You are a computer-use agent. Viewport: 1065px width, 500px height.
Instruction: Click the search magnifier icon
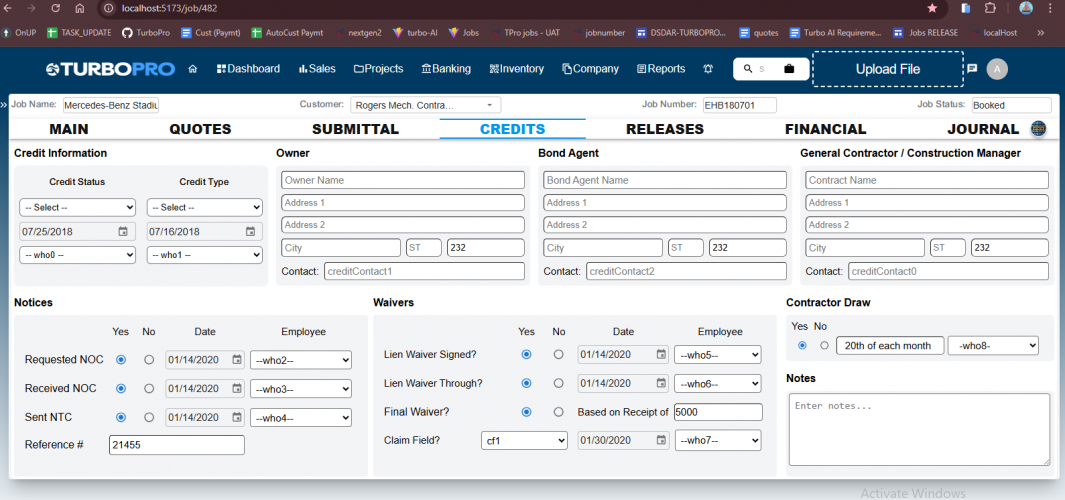pyautogui.click(x=748, y=69)
